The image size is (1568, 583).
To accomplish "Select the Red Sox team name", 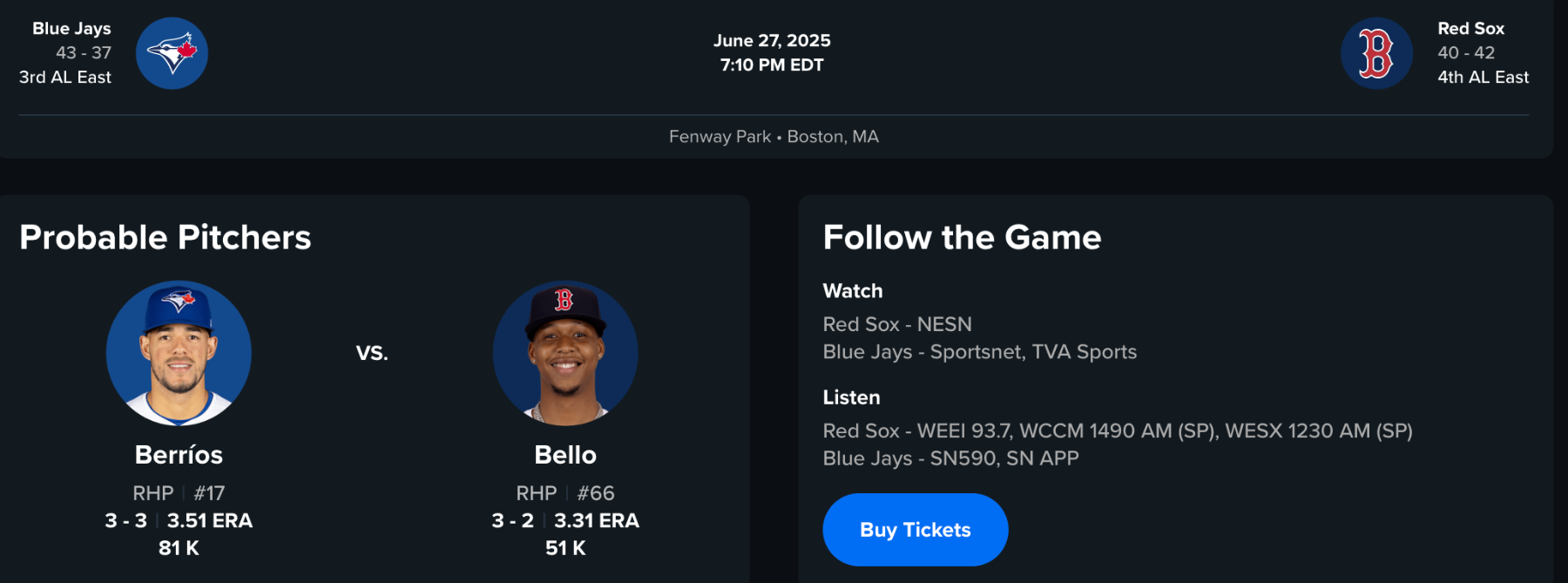I will (x=1470, y=29).
